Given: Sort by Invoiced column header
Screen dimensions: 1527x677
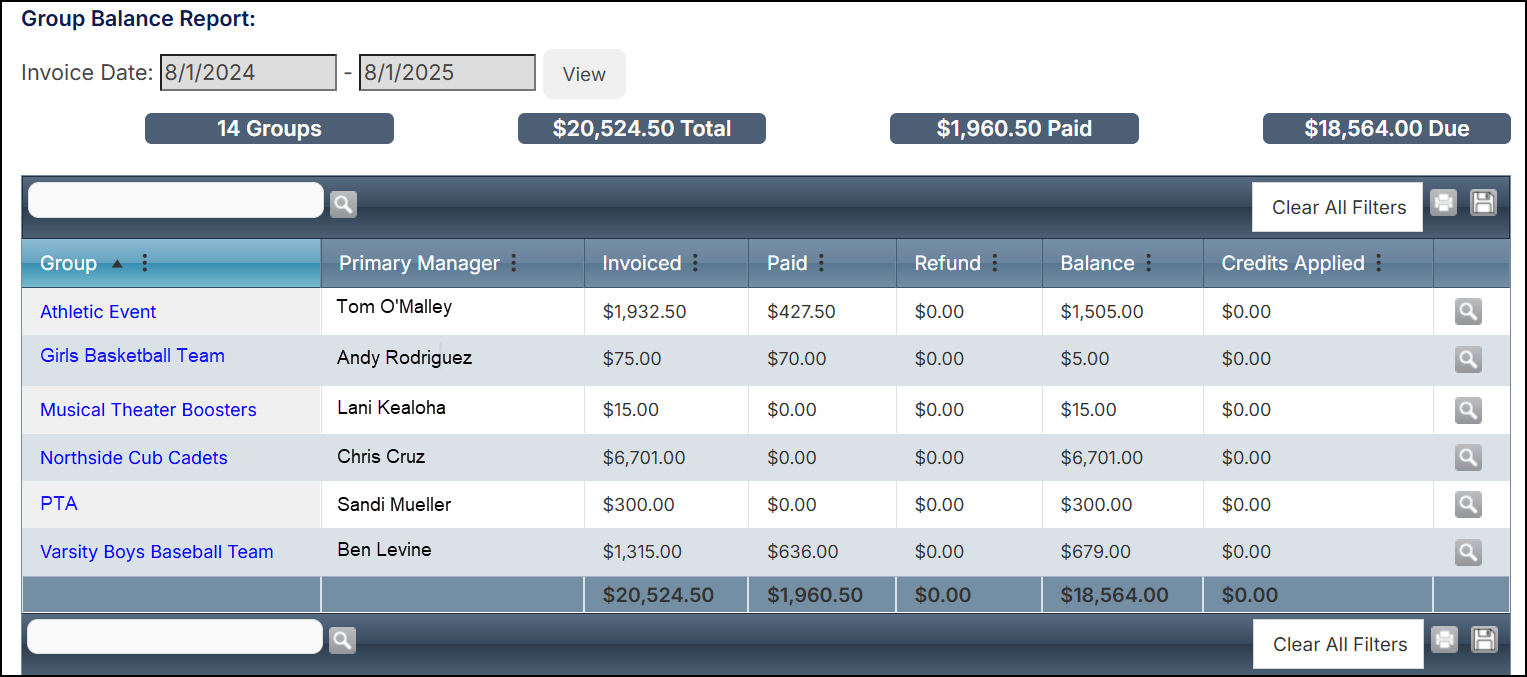Looking at the screenshot, I should pyautogui.click(x=642, y=263).
